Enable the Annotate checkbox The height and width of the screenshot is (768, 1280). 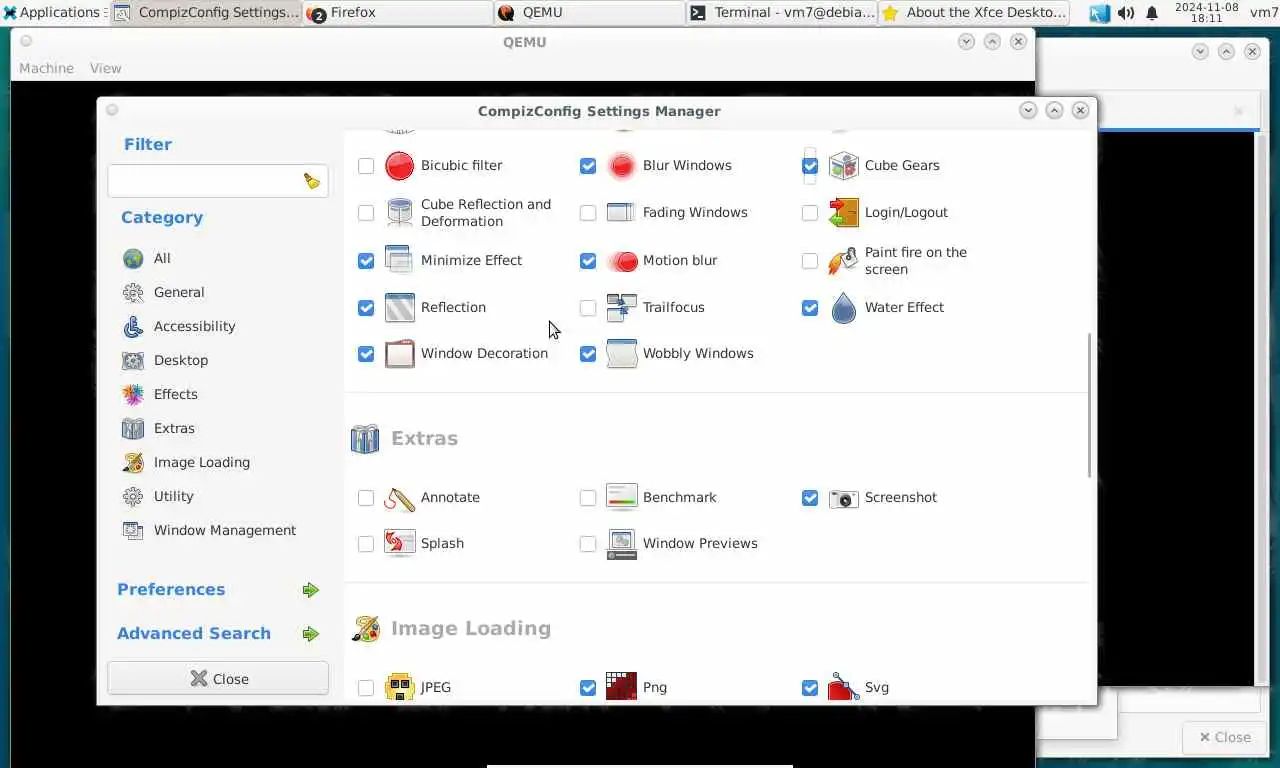coord(366,498)
